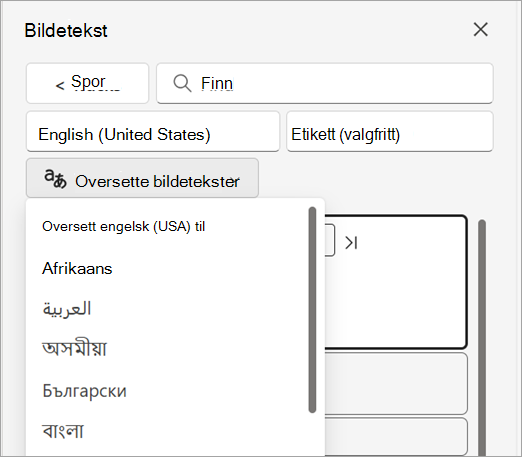522x457 pixels.
Task: Click the jump-to-end arrow icon in caption
Action: click(351, 243)
